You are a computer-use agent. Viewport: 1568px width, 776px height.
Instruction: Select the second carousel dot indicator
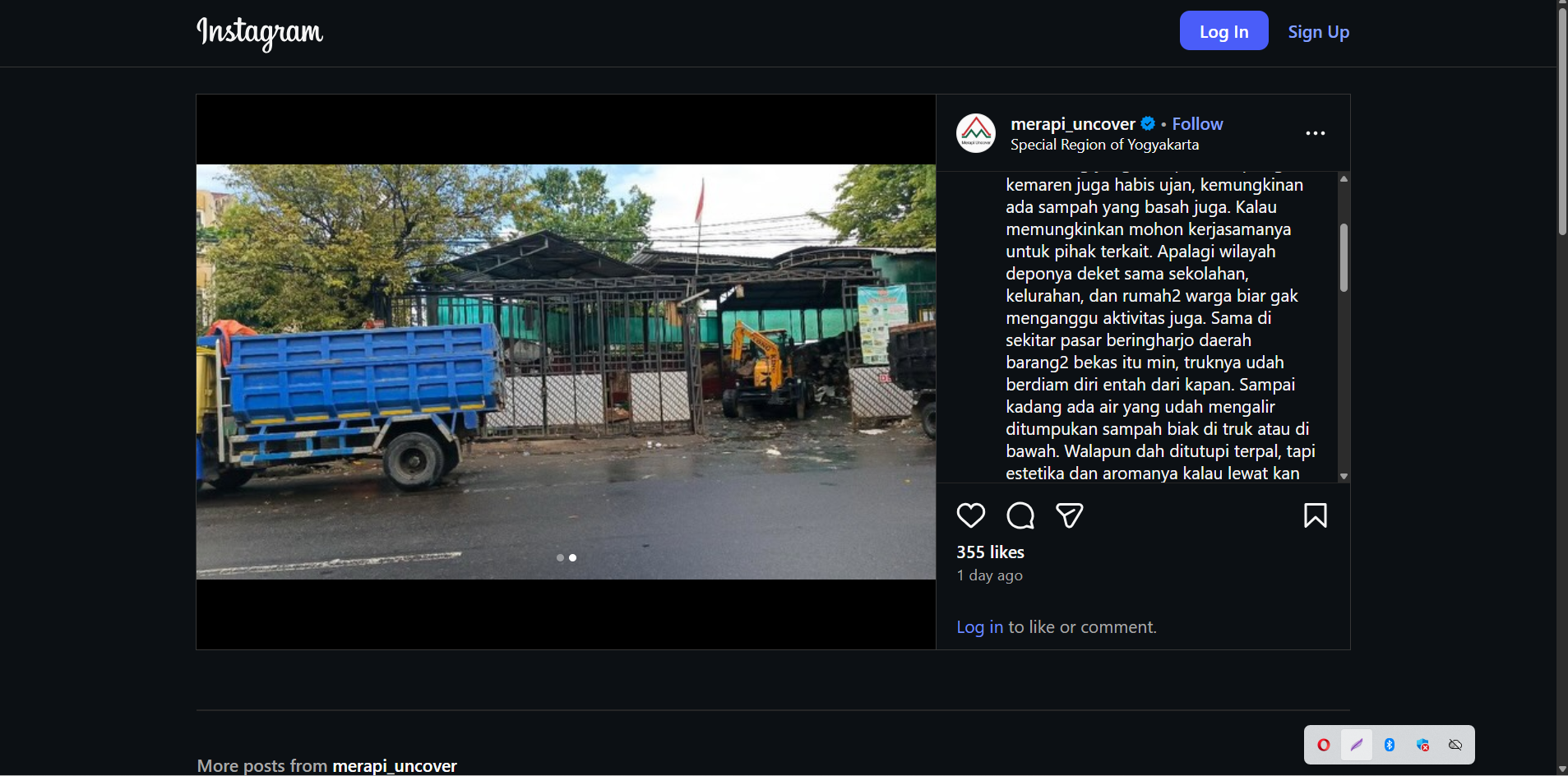[x=573, y=557]
